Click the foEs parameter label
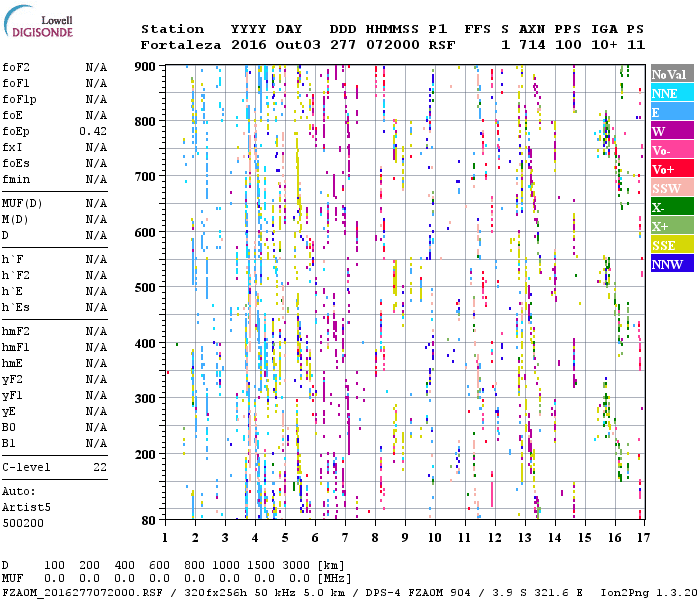 [16, 163]
